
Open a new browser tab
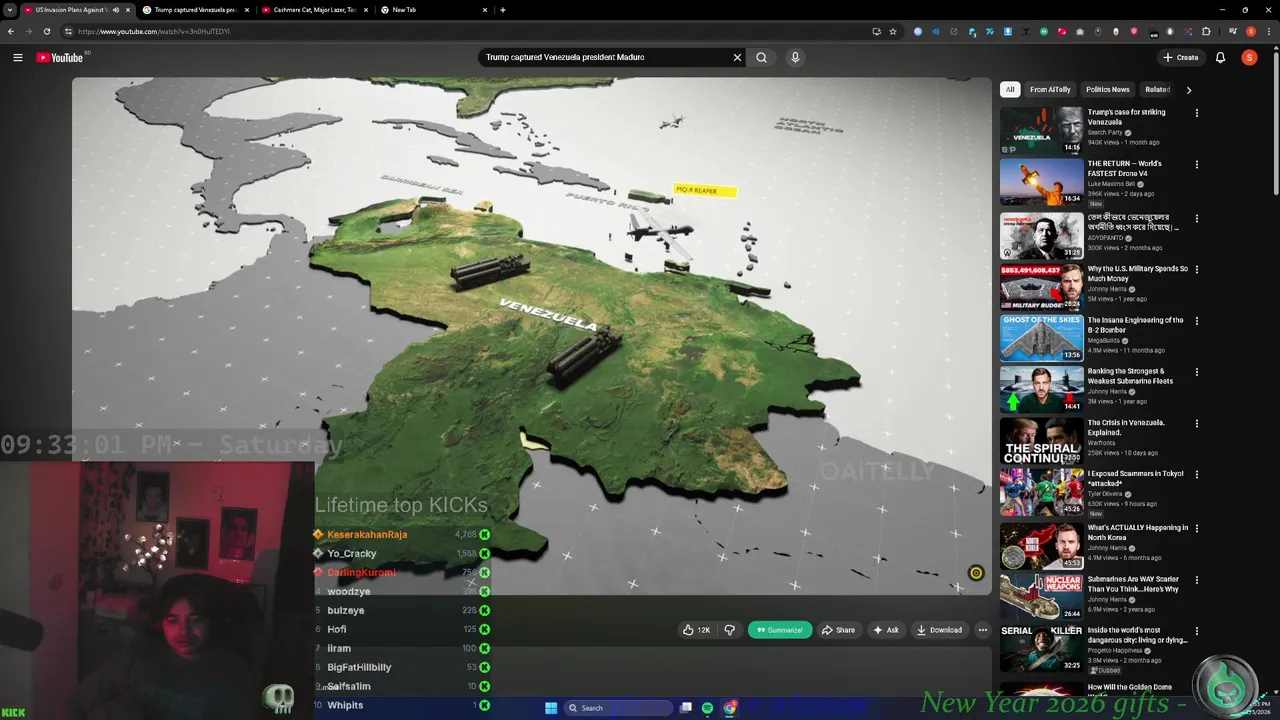pos(502,10)
